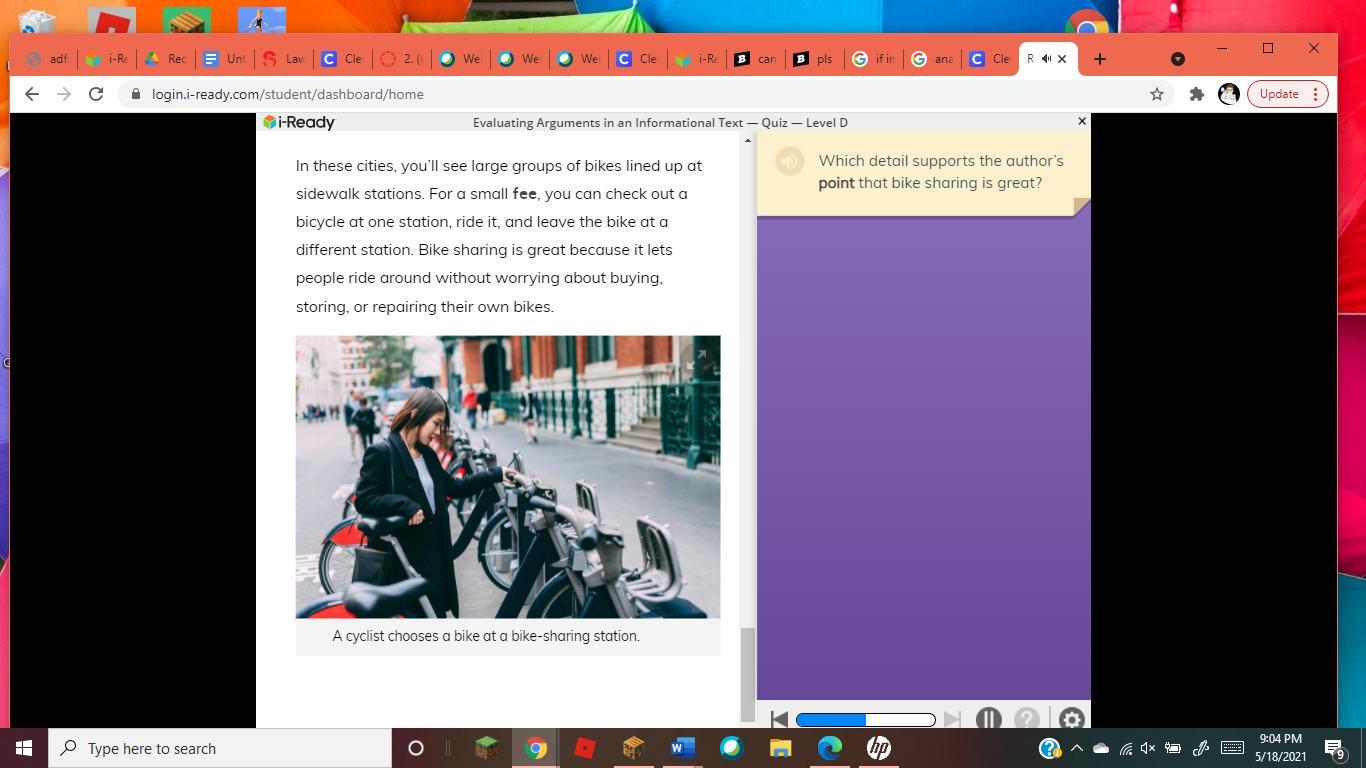Go back to the previous page
1366x768 pixels.
click(x=32, y=94)
